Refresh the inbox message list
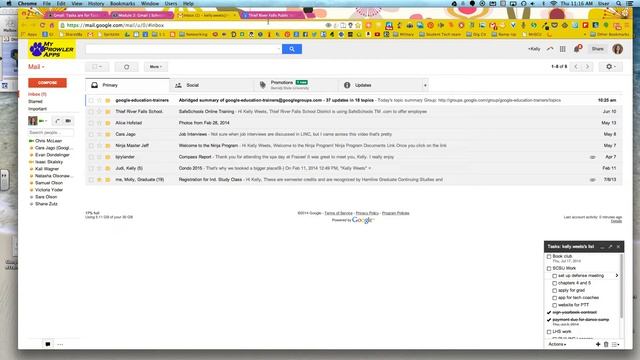 127,67
